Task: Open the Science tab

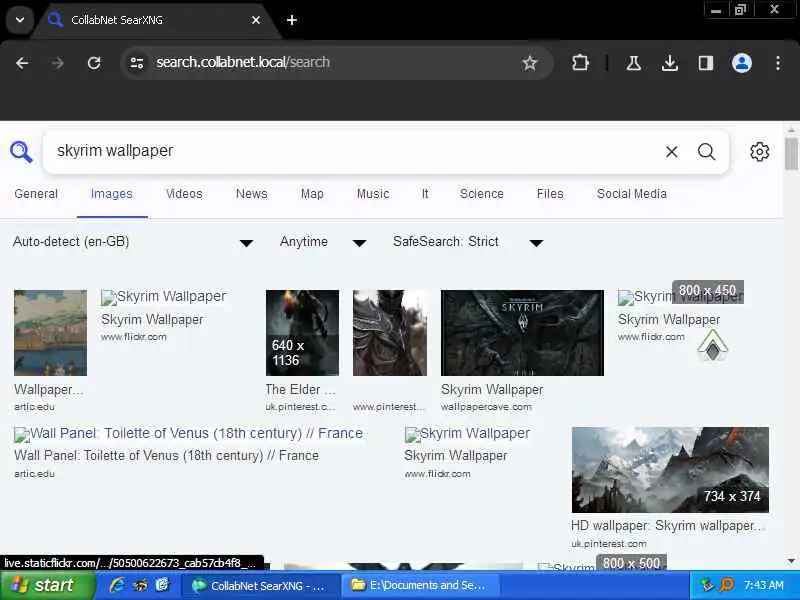Action: point(482,194)
